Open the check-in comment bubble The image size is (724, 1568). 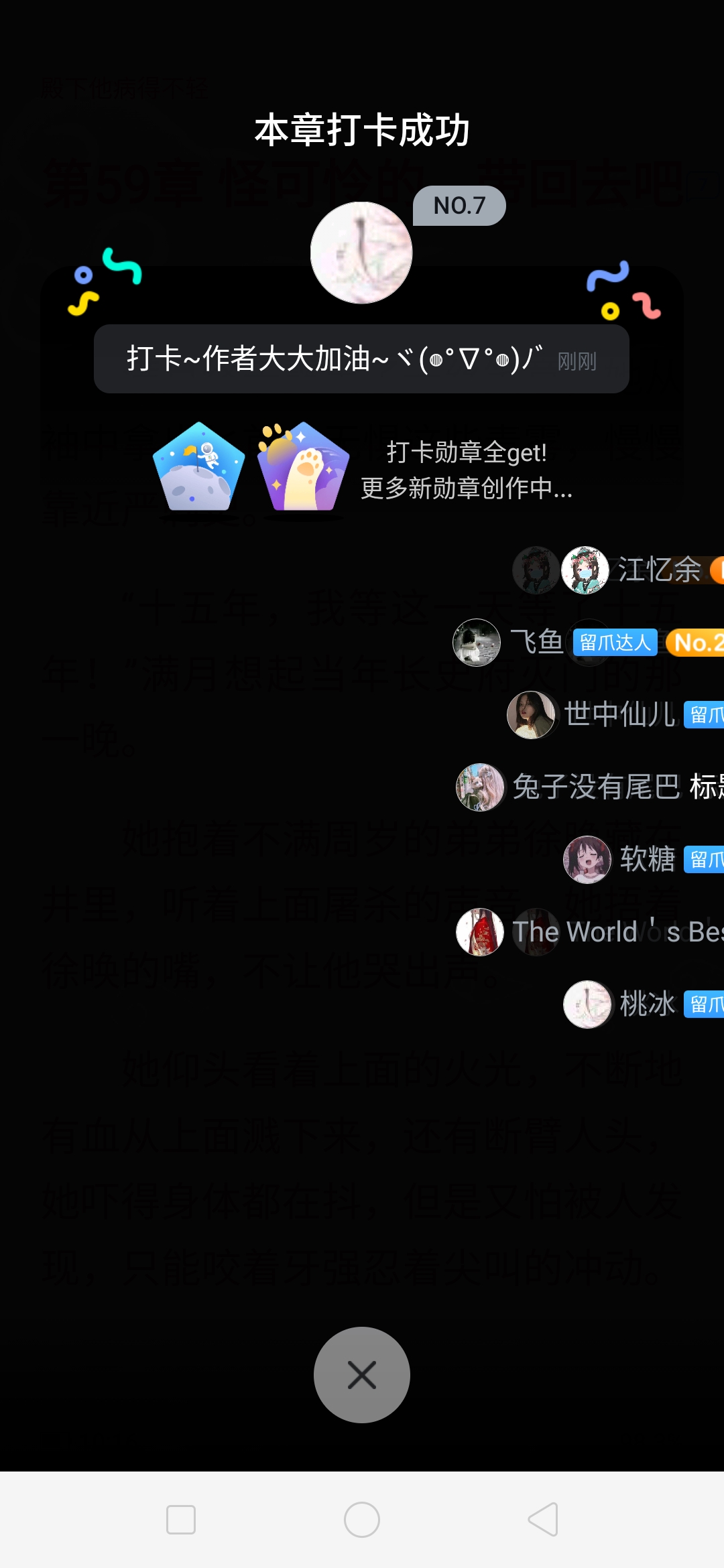(361, 359)
